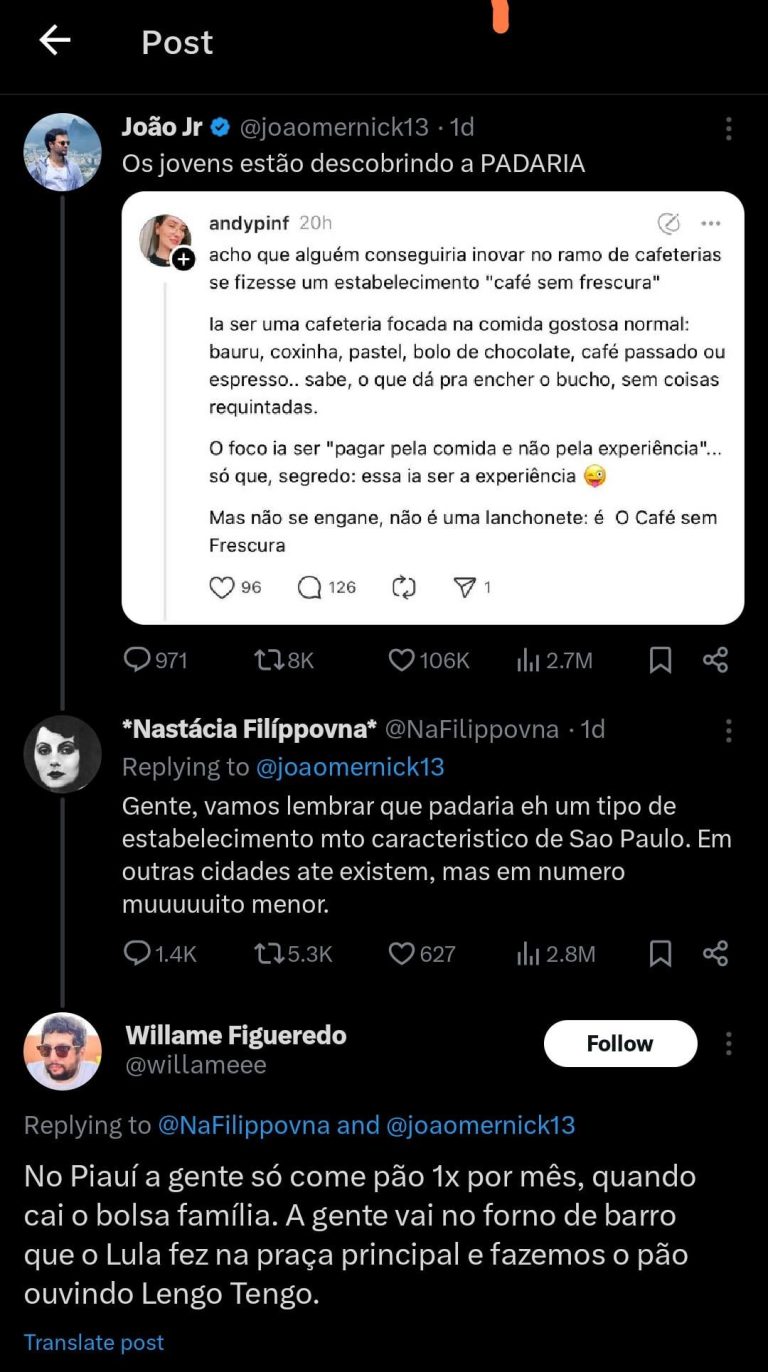Follow Willame Figueredo
The height and width of the screenshot is (1372, 768).
pyautogui.click(x=620, y=1044)
